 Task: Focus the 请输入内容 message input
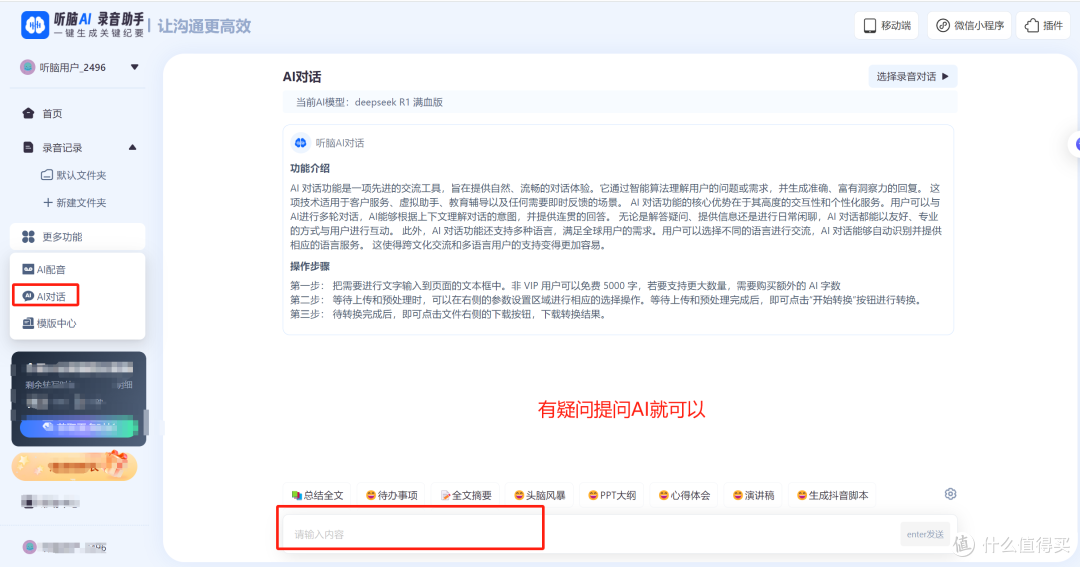pyautogui.click(x=589, y=534)
